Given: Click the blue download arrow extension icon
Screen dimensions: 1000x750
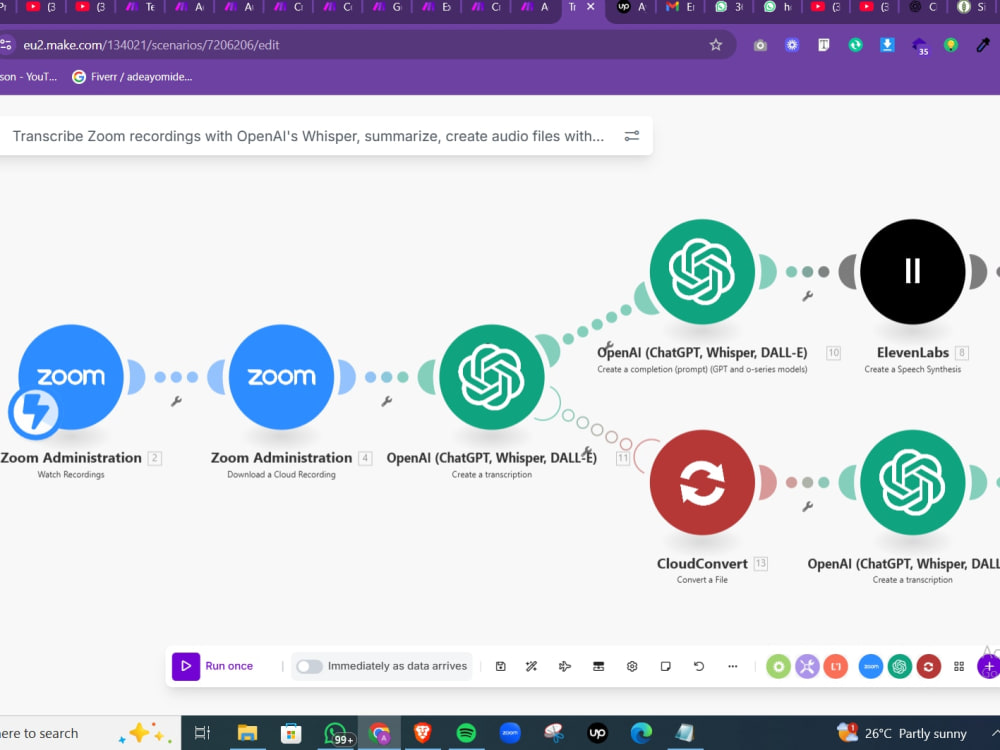Looking at the screenshot, I should (887, 45).
